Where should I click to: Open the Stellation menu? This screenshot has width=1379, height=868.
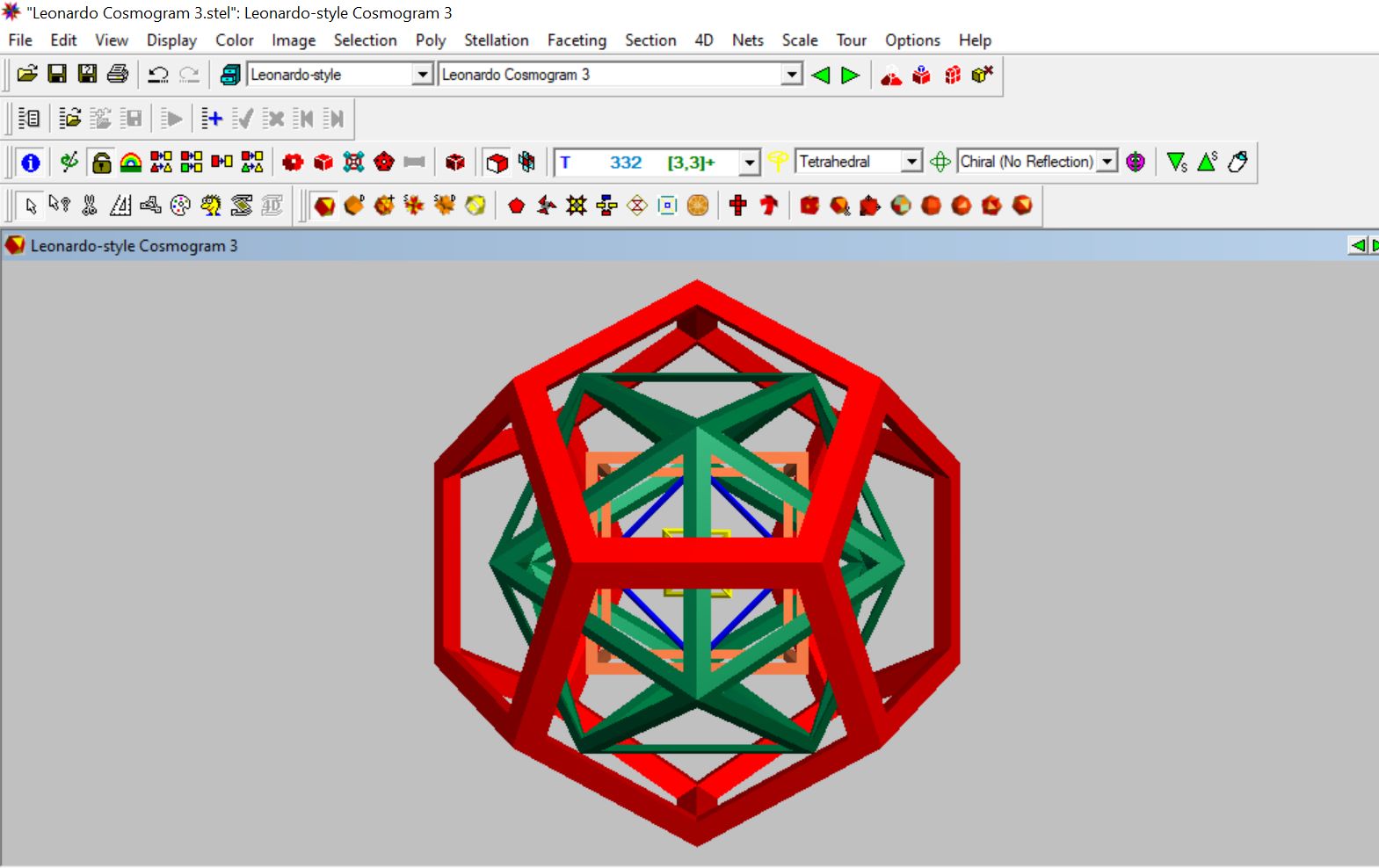coord(497,40)
